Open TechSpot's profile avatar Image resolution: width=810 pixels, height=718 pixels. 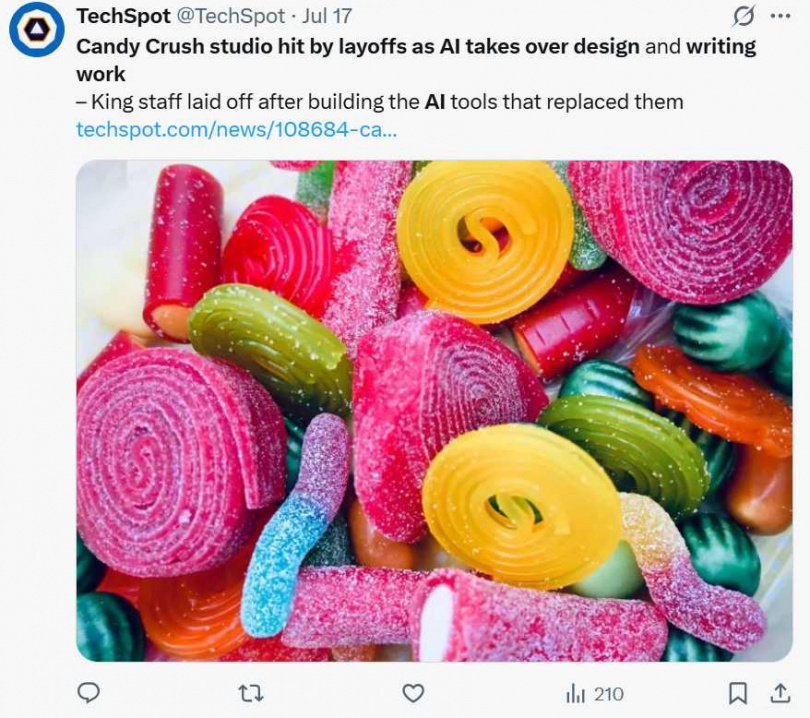(x=37, y=30)
